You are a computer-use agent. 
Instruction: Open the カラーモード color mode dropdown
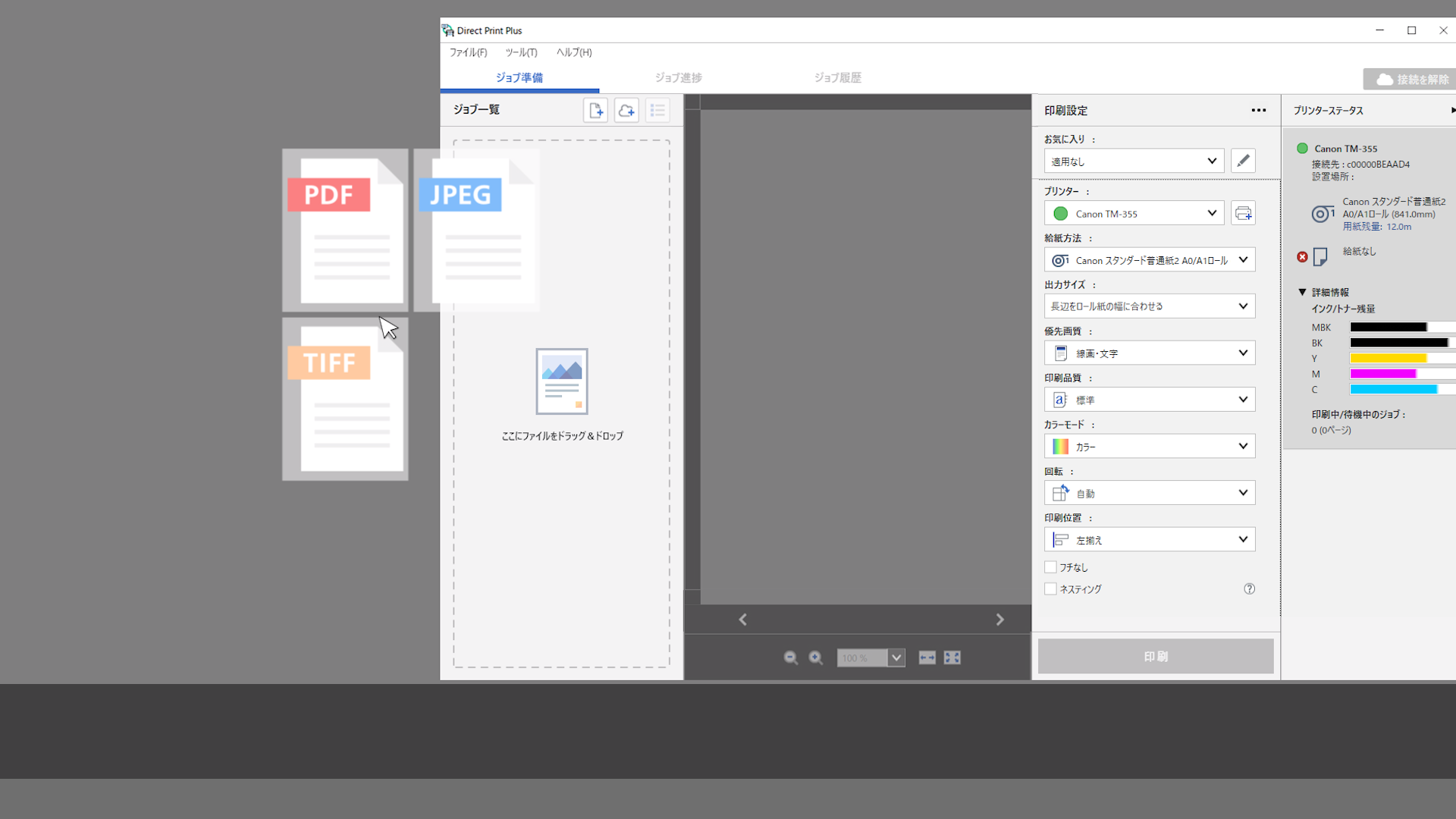[x=1150, y=447]
